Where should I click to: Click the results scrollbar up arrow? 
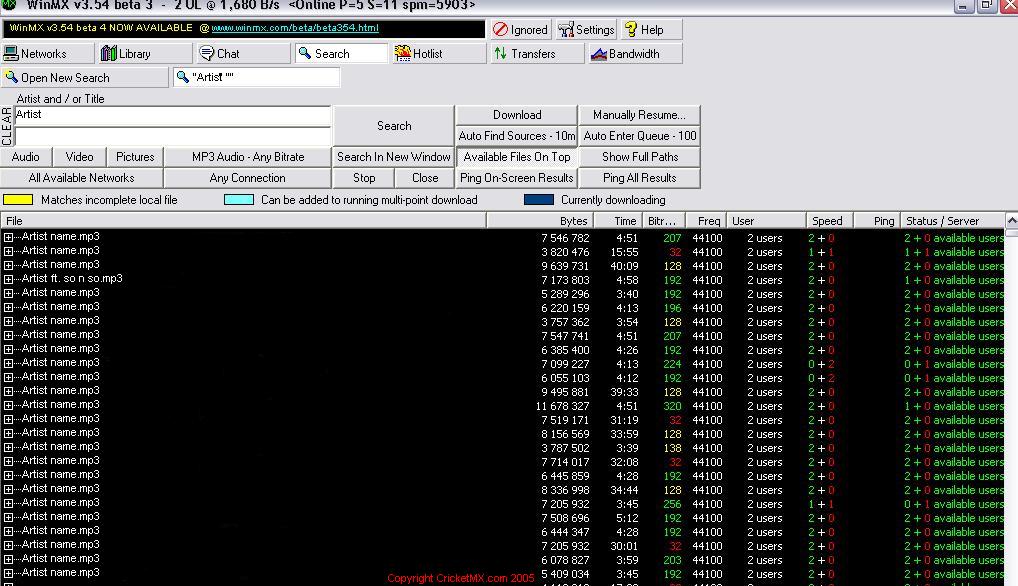point(1012,221)
